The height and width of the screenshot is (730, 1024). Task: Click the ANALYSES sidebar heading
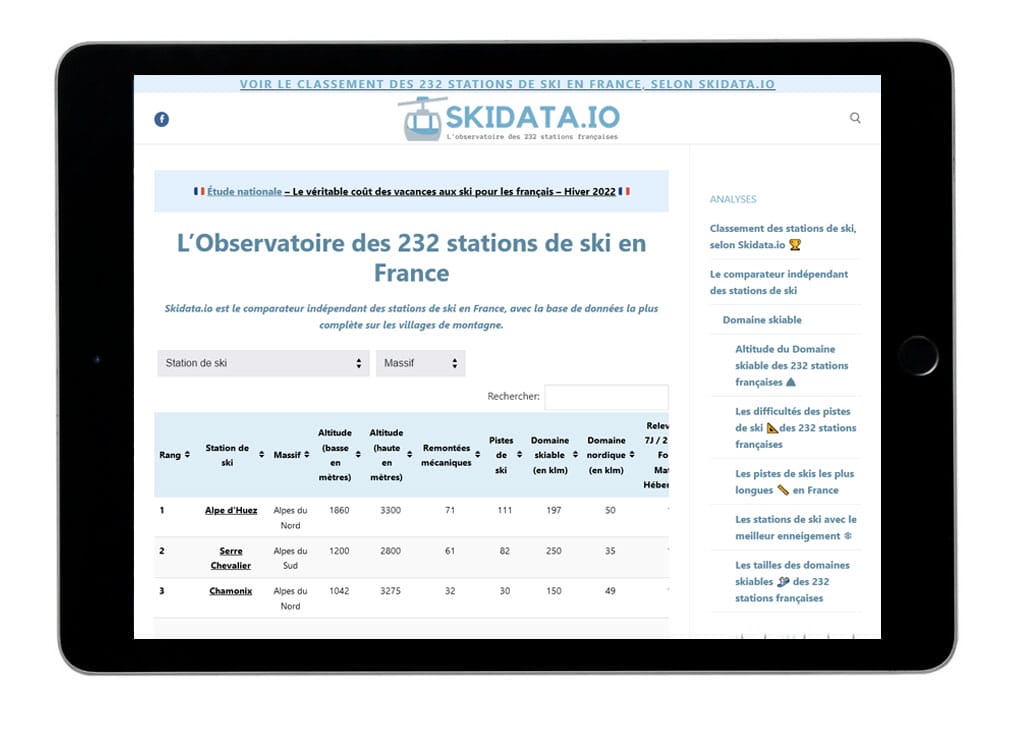733,199
